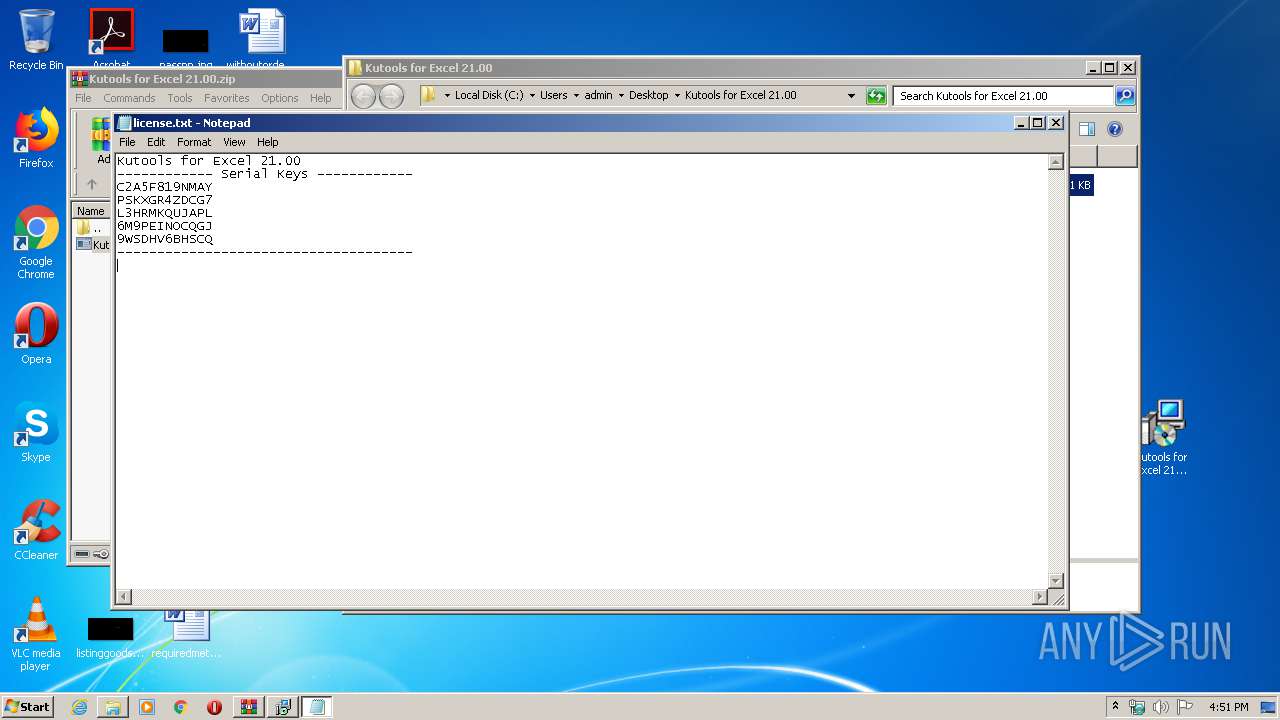Open the Favorites menu in WinRAR
Screen dimensions: 1280x720
tap(227, 98)
